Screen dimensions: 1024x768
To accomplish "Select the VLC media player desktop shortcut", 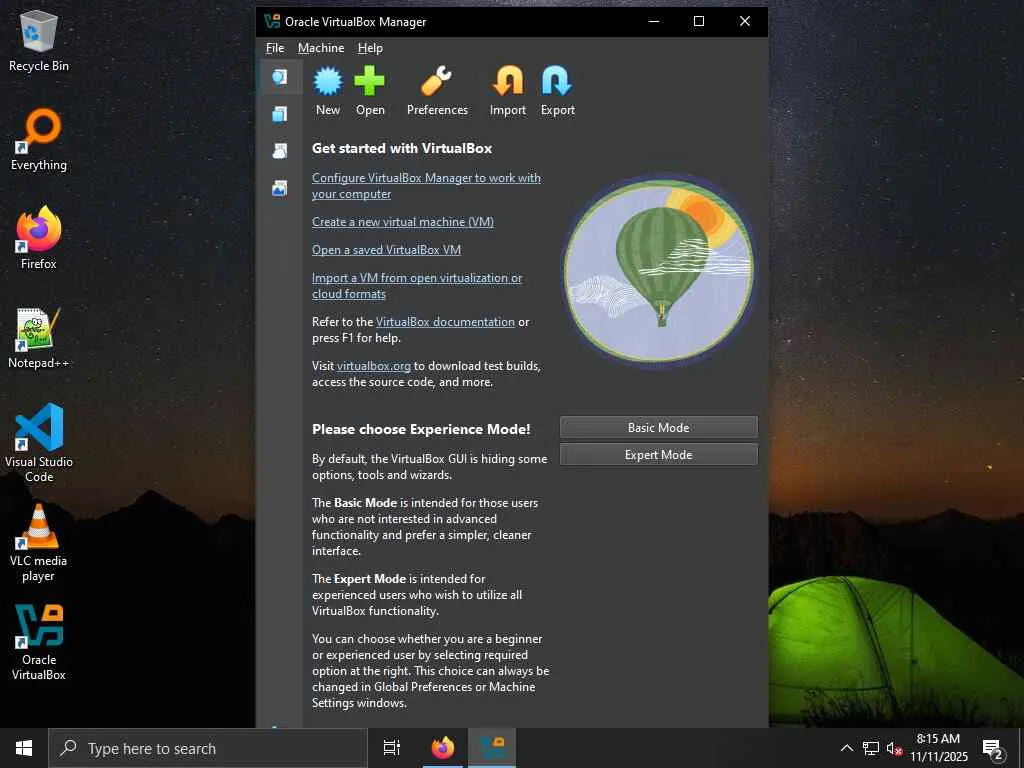I will click(x=39, y=542).
